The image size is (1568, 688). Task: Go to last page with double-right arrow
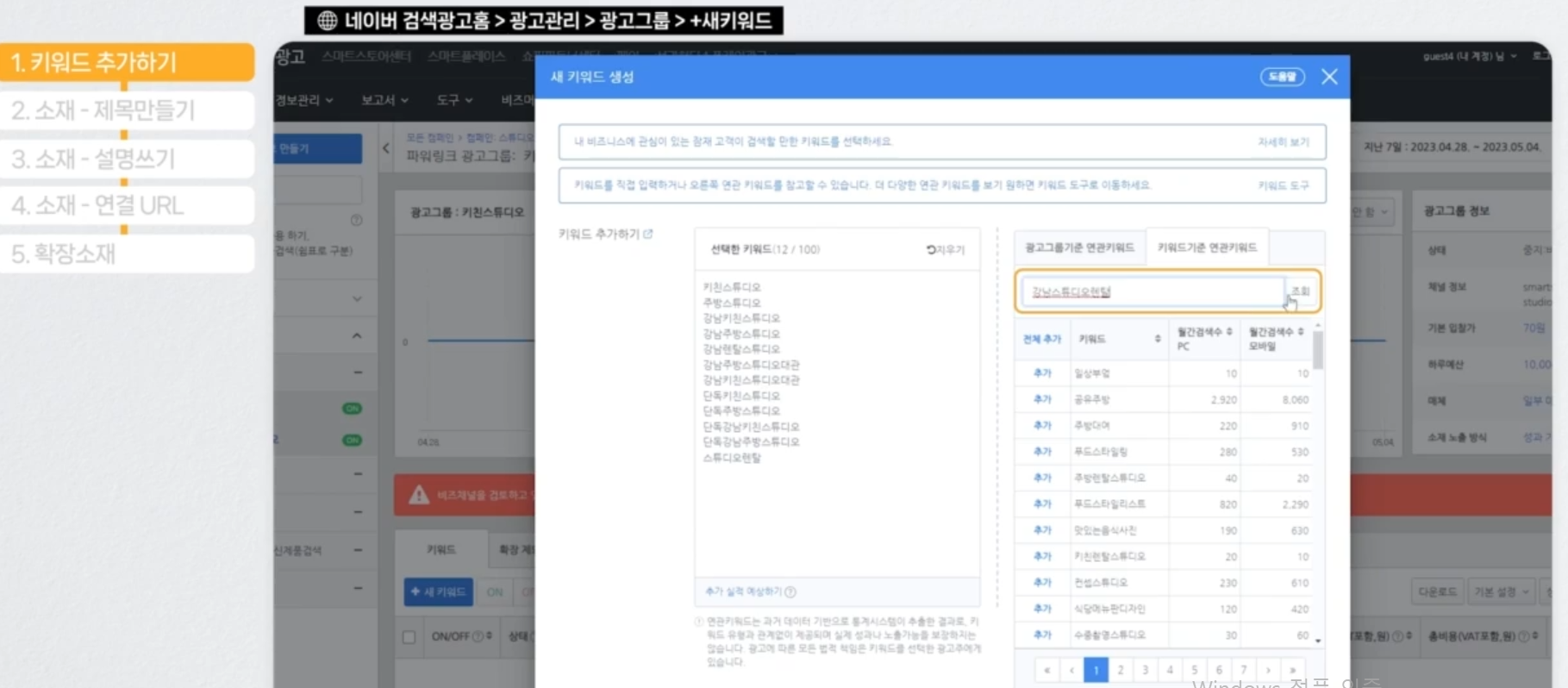point(1293,670)
